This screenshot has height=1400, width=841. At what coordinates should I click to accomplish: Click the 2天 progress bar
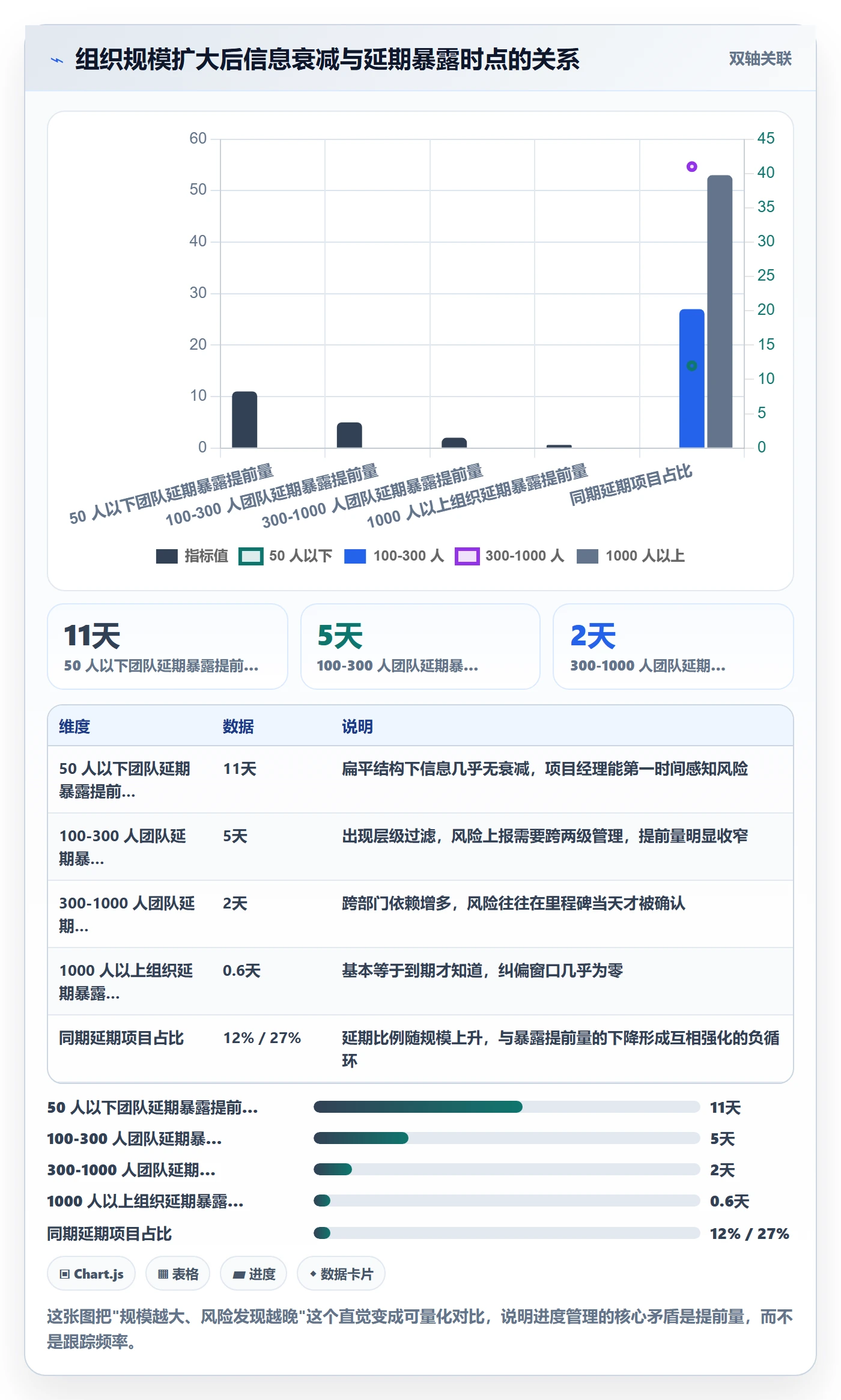506,1169
